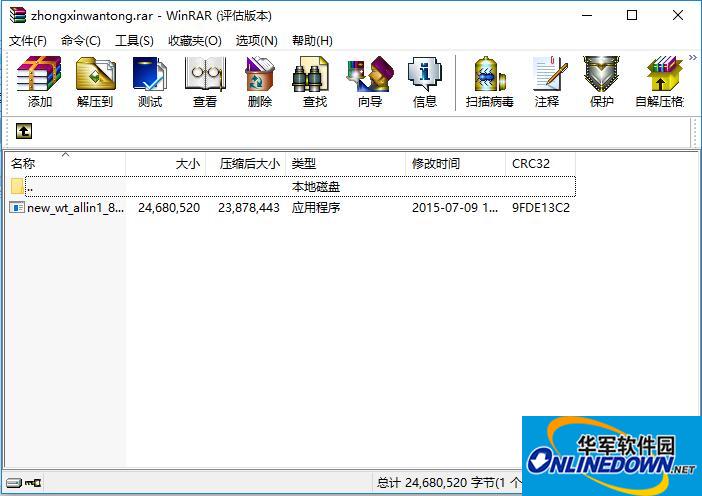Image resolution: width=702 pixels, height=496 pixels.
Task: Open the 工具(S) menu
Action: pos(134,41)
